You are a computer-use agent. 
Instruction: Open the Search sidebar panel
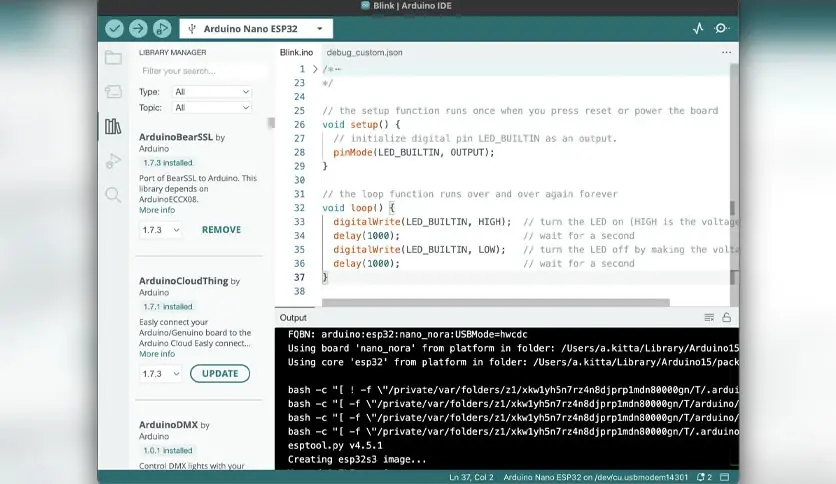click(x=113, y=195)
